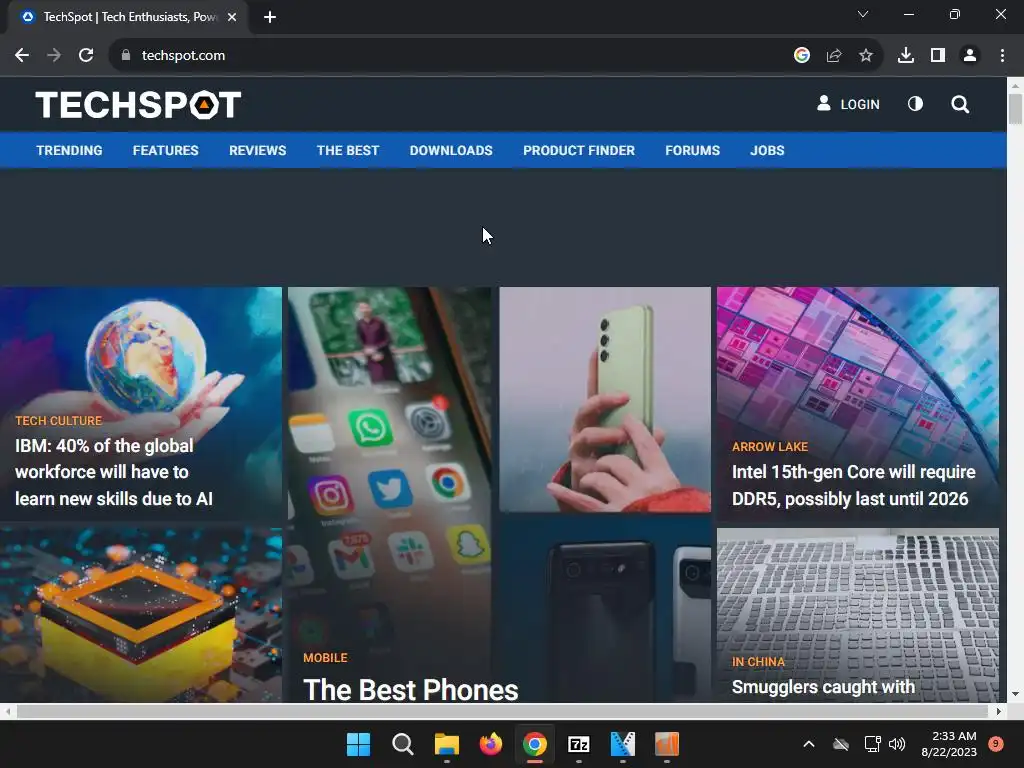Open IBM 40% global workforce article
Viewport: 1024px width, 768px height.
pyautogui.click(x=114, y=472)
